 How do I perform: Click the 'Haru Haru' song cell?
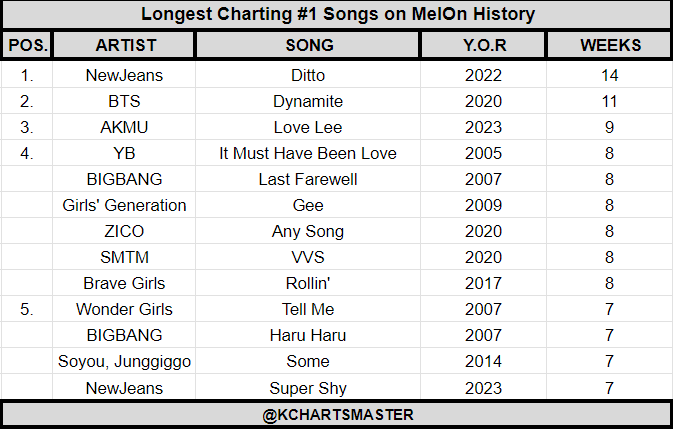pos(308,335)
